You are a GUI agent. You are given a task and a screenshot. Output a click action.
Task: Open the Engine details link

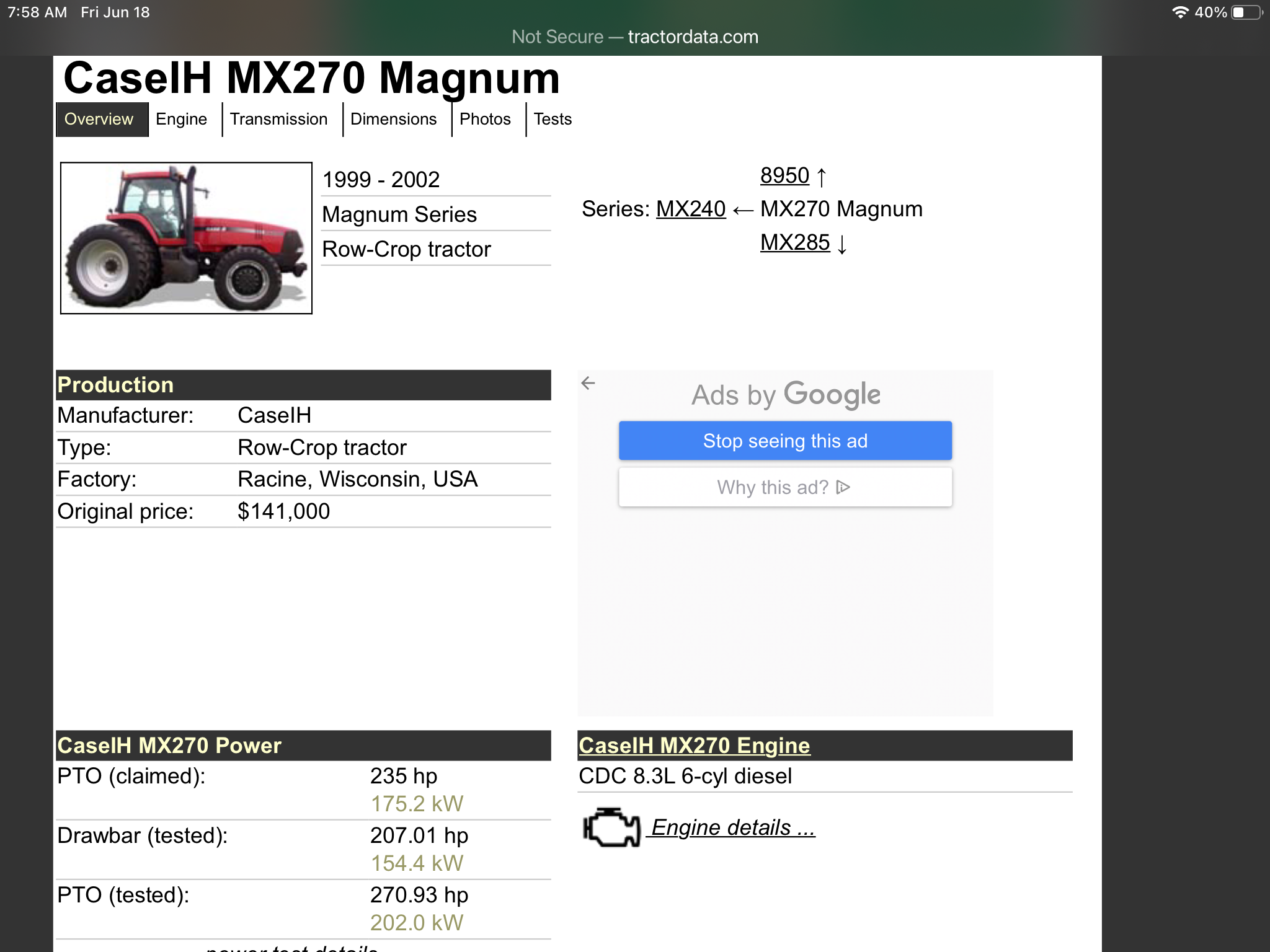pyautogui.click(x=733, y=828)
